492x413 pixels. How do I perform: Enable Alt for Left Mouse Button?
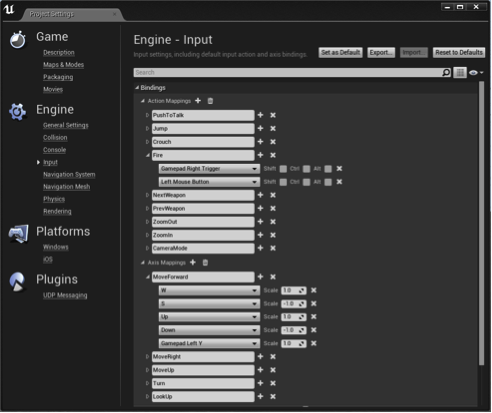(328, 182)
